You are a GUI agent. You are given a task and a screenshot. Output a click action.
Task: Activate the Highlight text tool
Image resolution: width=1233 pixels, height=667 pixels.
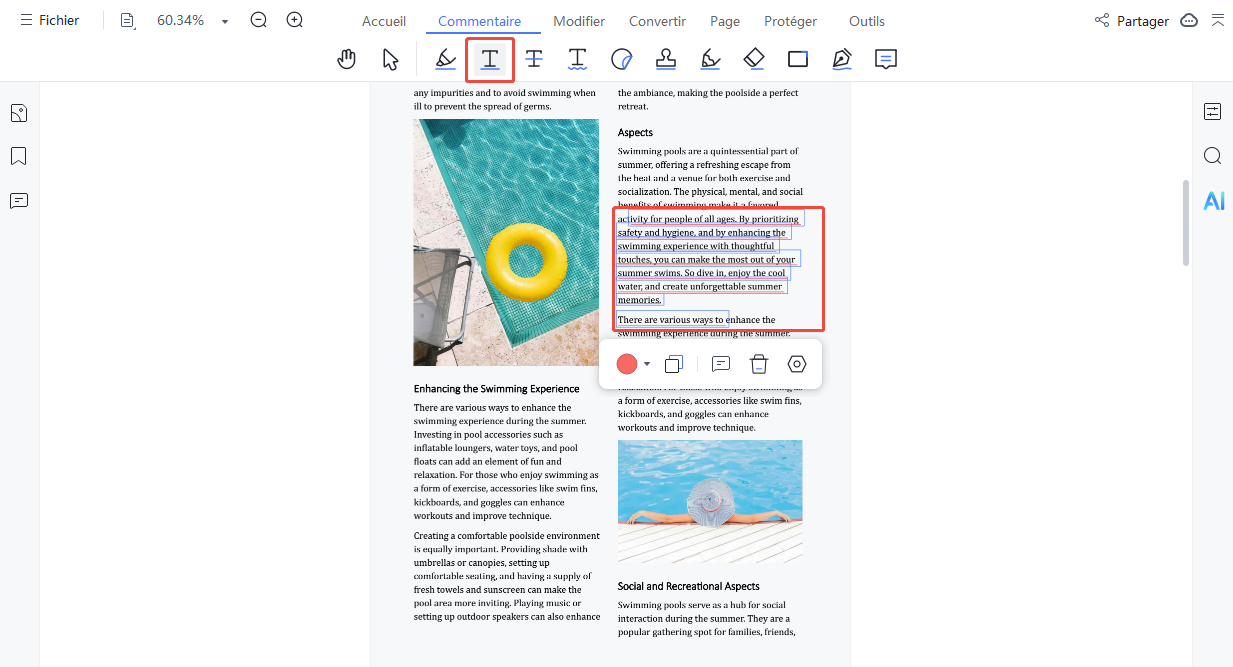(x=446, y=59)
